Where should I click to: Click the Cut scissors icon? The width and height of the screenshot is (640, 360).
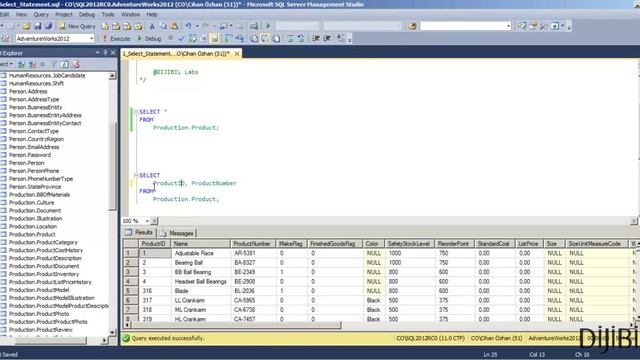coord(152,26)
